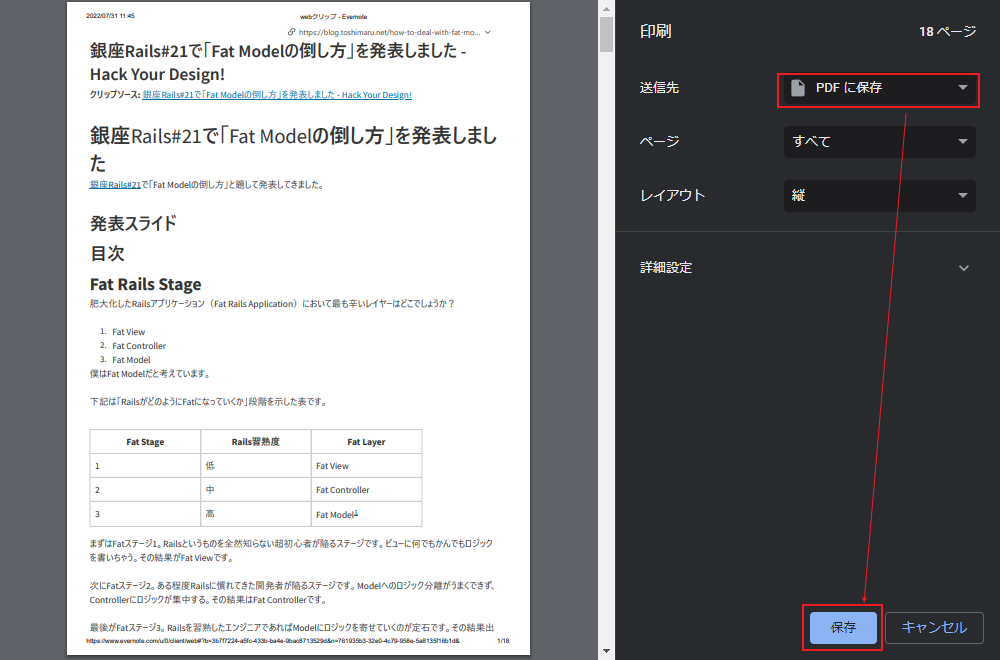Viewport: 1000px width, 660px height.
Task: Click the 'Rails習熟度' table header
Action: tap(256, 442)
